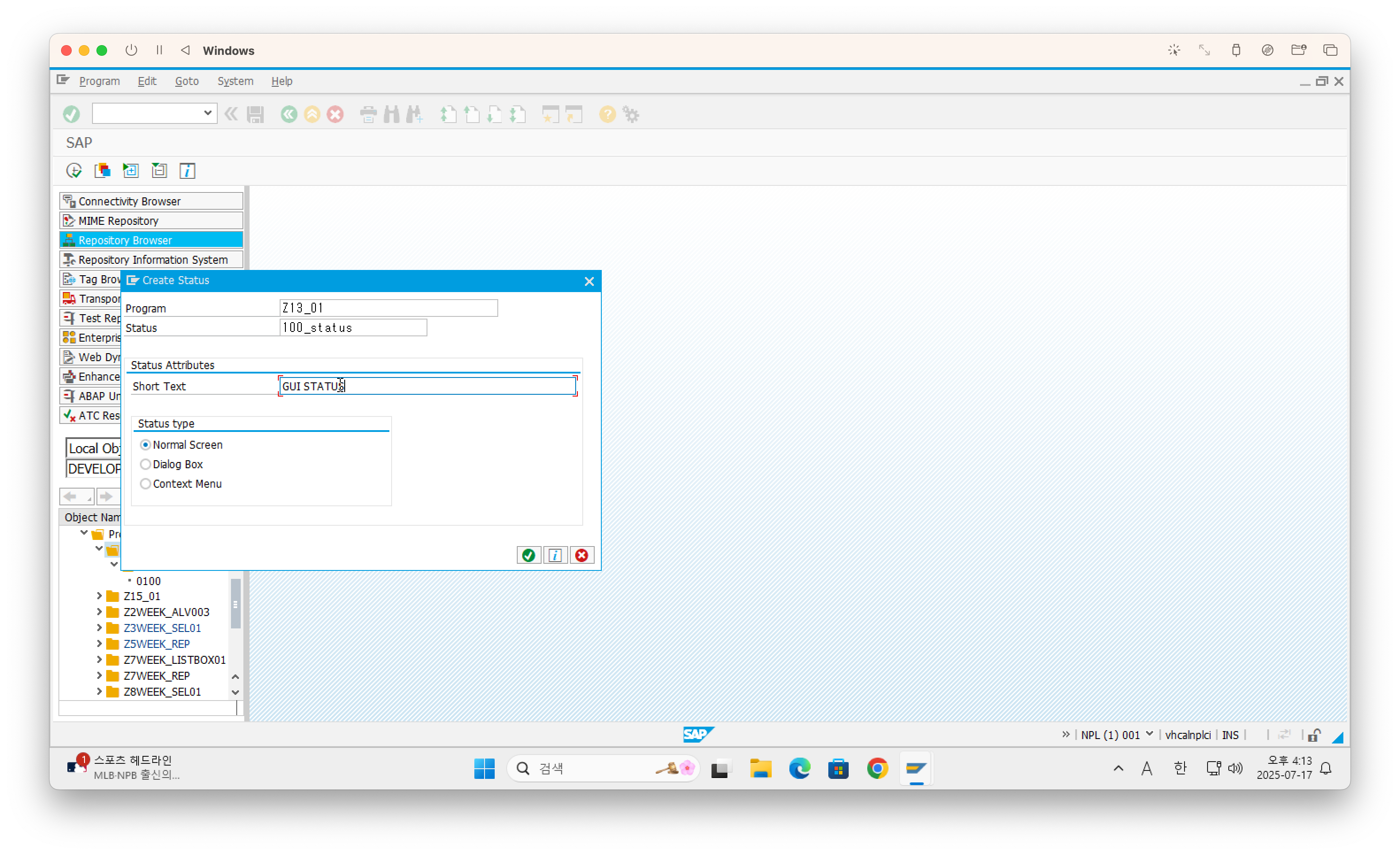
Task: Select Connectivity Browser
Action: coord(151,201)
